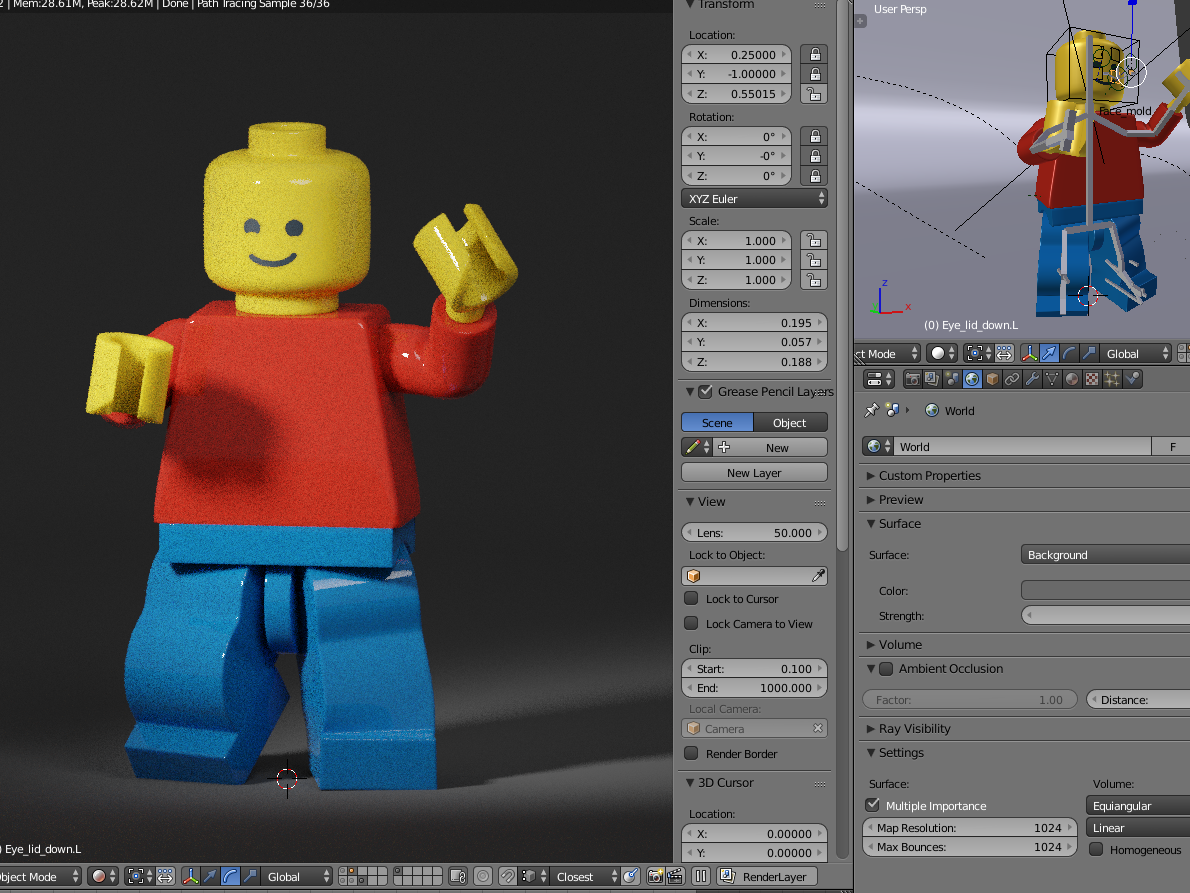Viewport: 1190px width, 893px height.
Task: Open the XYZ Euler rotation mode dropdown
Action: (754, 199)
